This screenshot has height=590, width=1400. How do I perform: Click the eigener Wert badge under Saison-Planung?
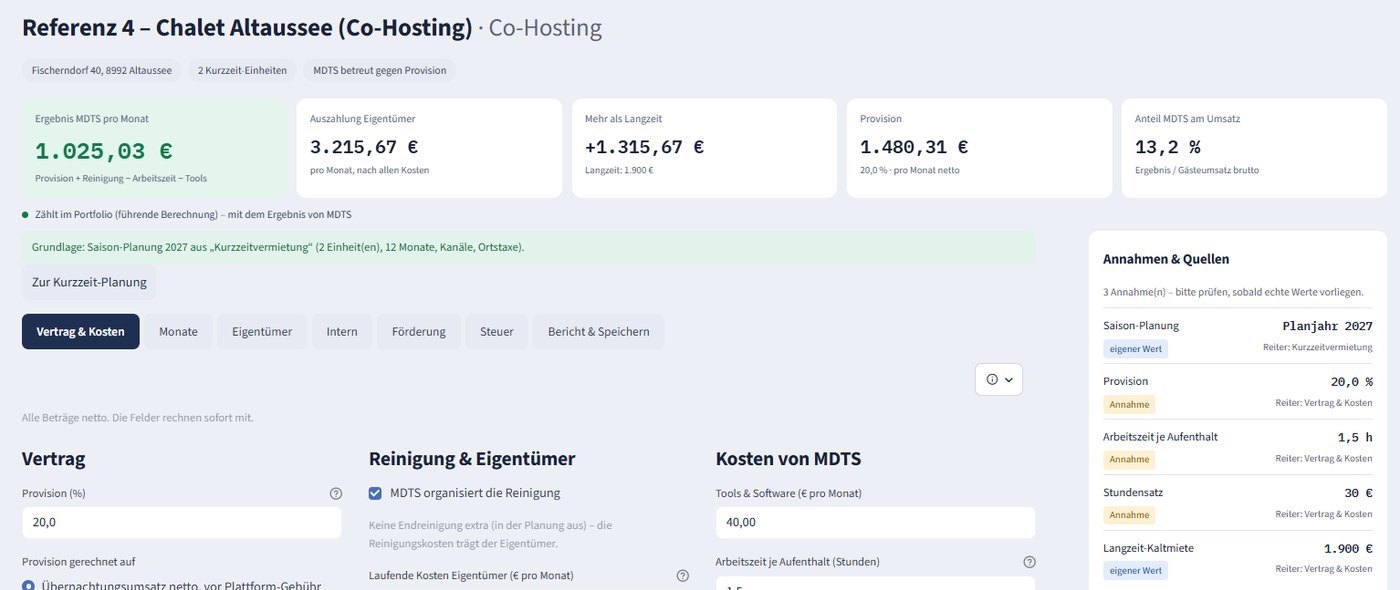pos(1135,349)
